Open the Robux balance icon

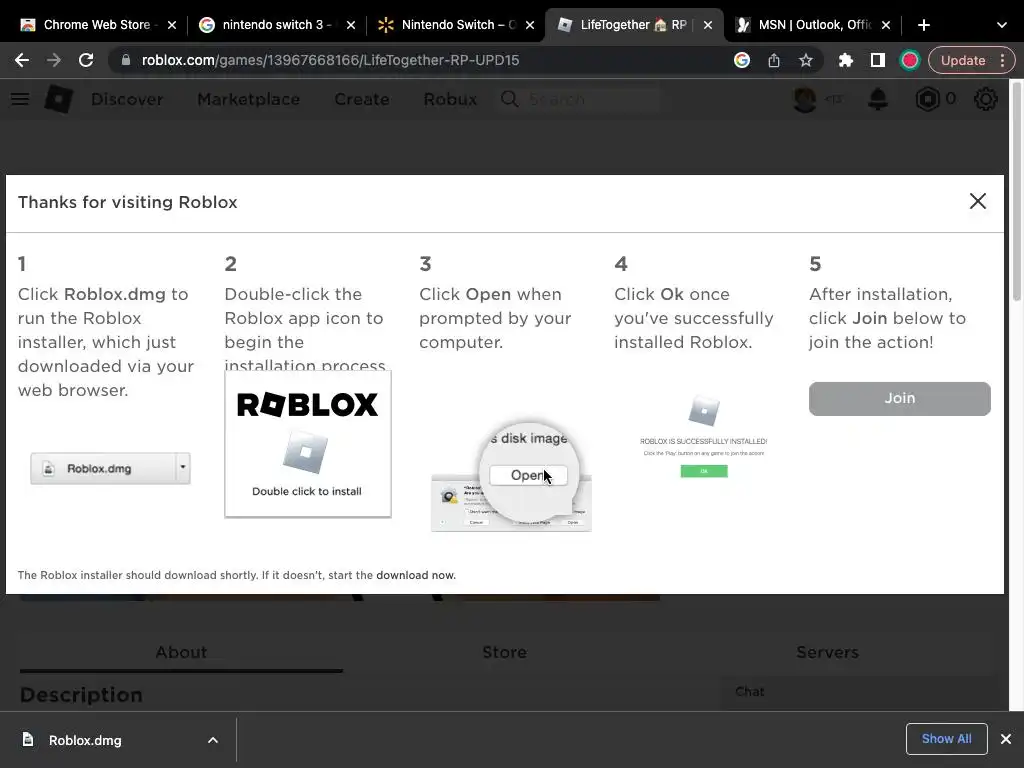coord(927,99)
